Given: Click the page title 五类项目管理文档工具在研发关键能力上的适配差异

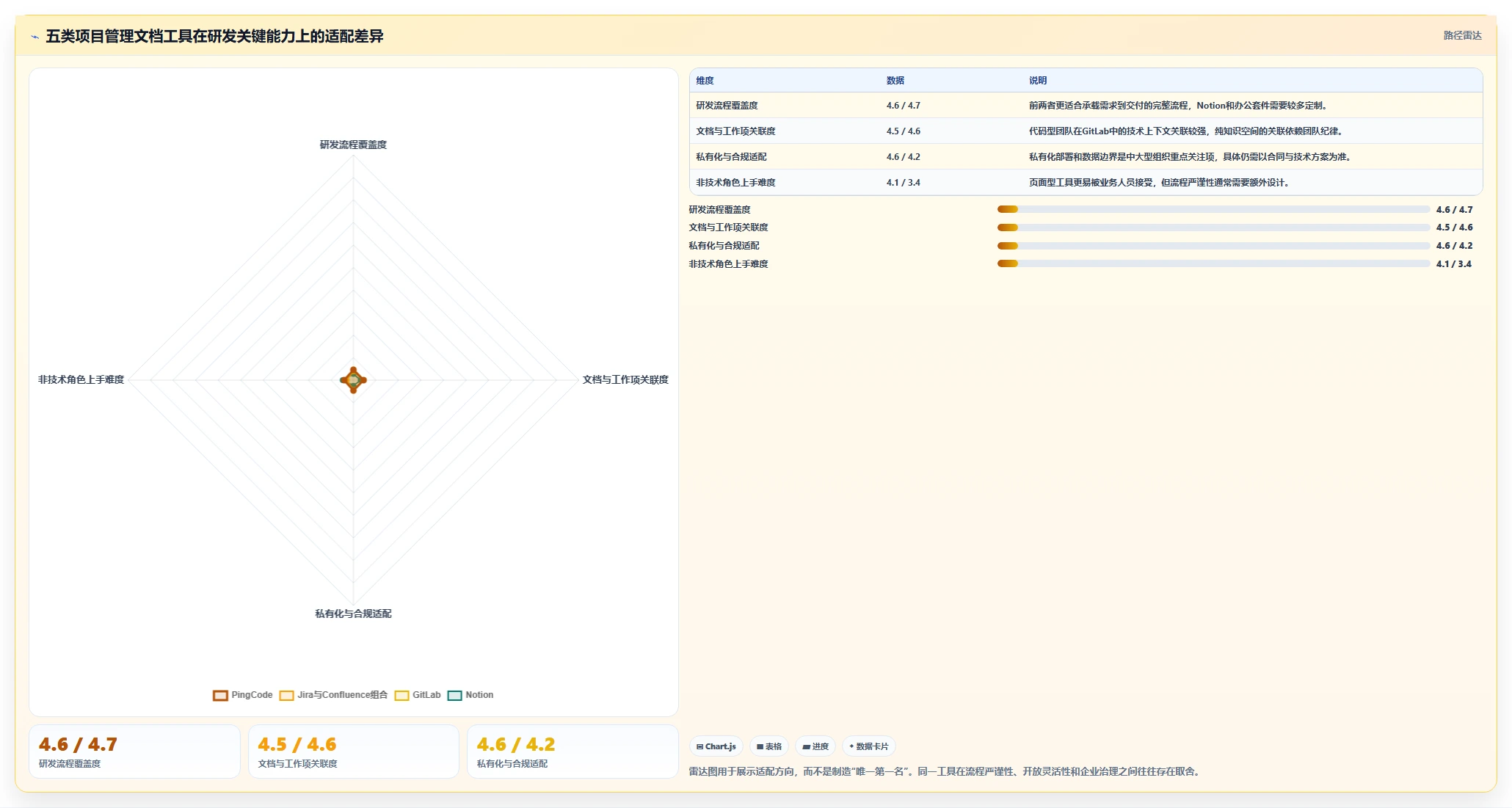Looking at the screenshot, I should [x=214, y=36].
